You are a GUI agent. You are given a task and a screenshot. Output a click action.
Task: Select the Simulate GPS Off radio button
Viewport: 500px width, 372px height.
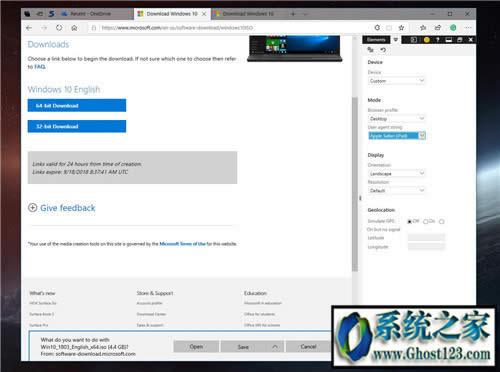410,222
